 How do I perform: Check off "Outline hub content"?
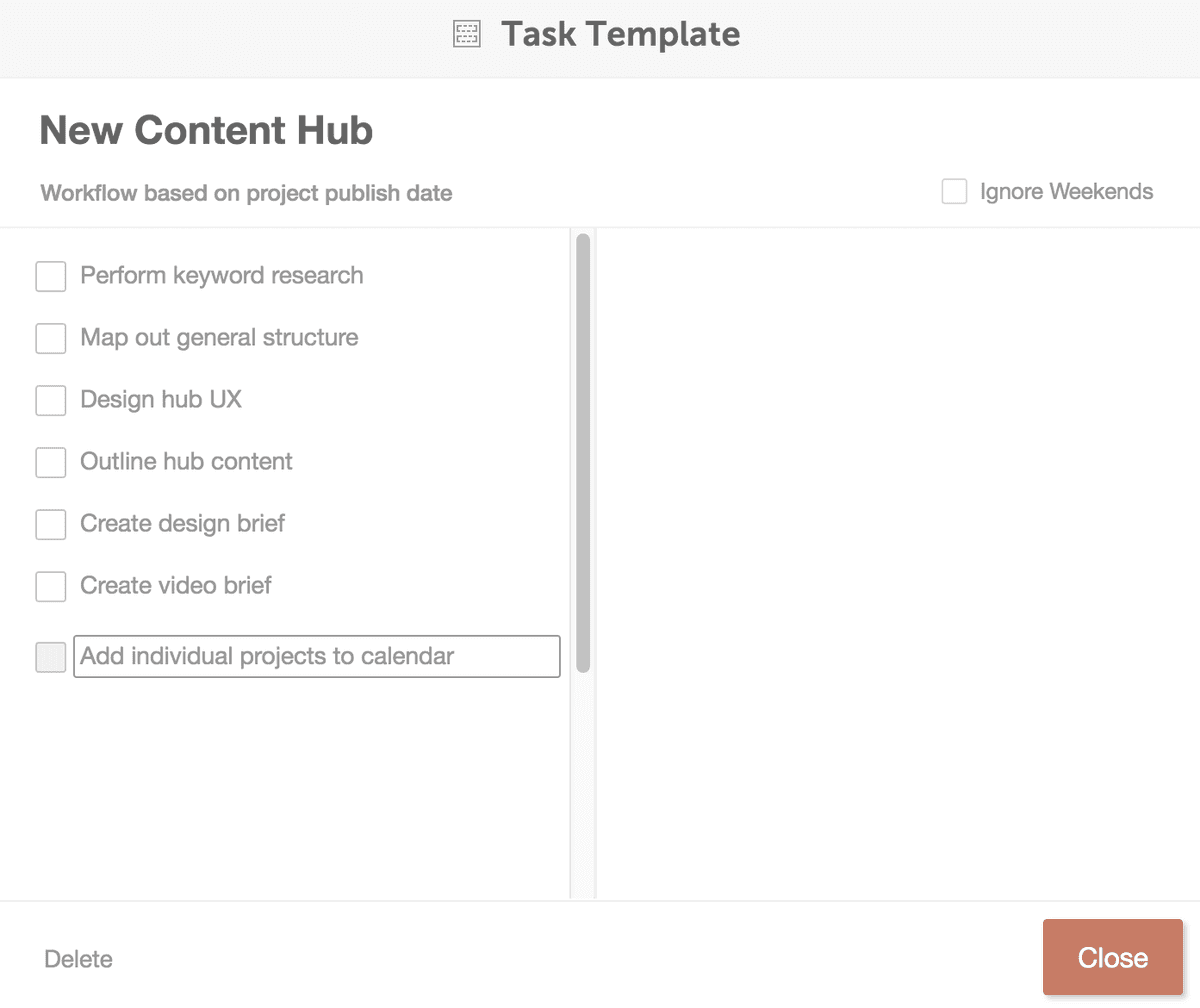50,462
